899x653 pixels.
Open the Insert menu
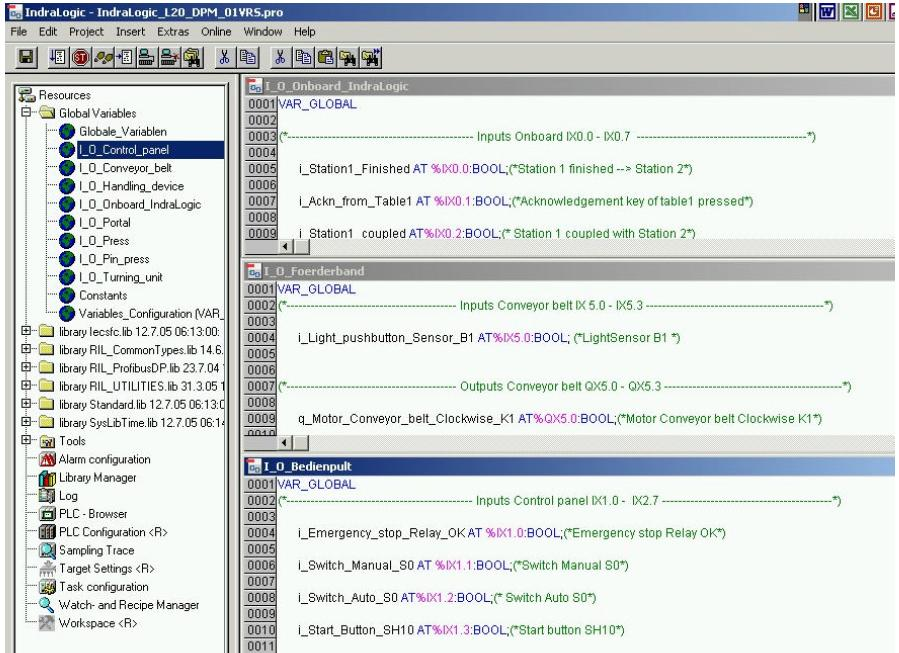130,32
